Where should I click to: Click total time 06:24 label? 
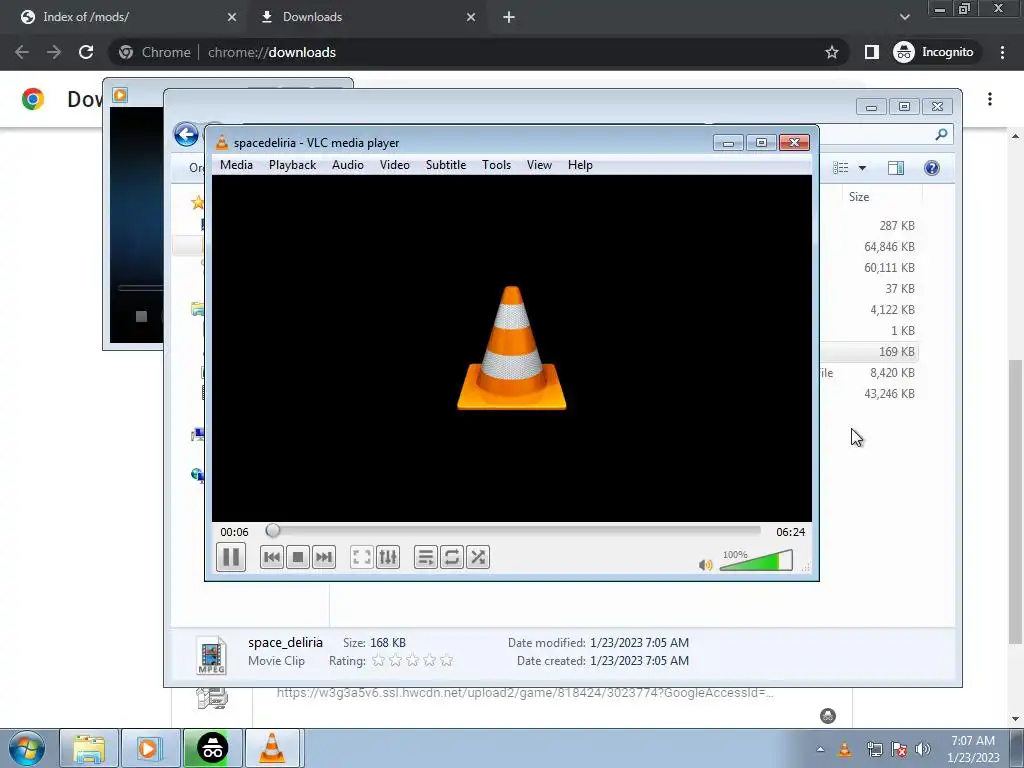tap(790, 532)
